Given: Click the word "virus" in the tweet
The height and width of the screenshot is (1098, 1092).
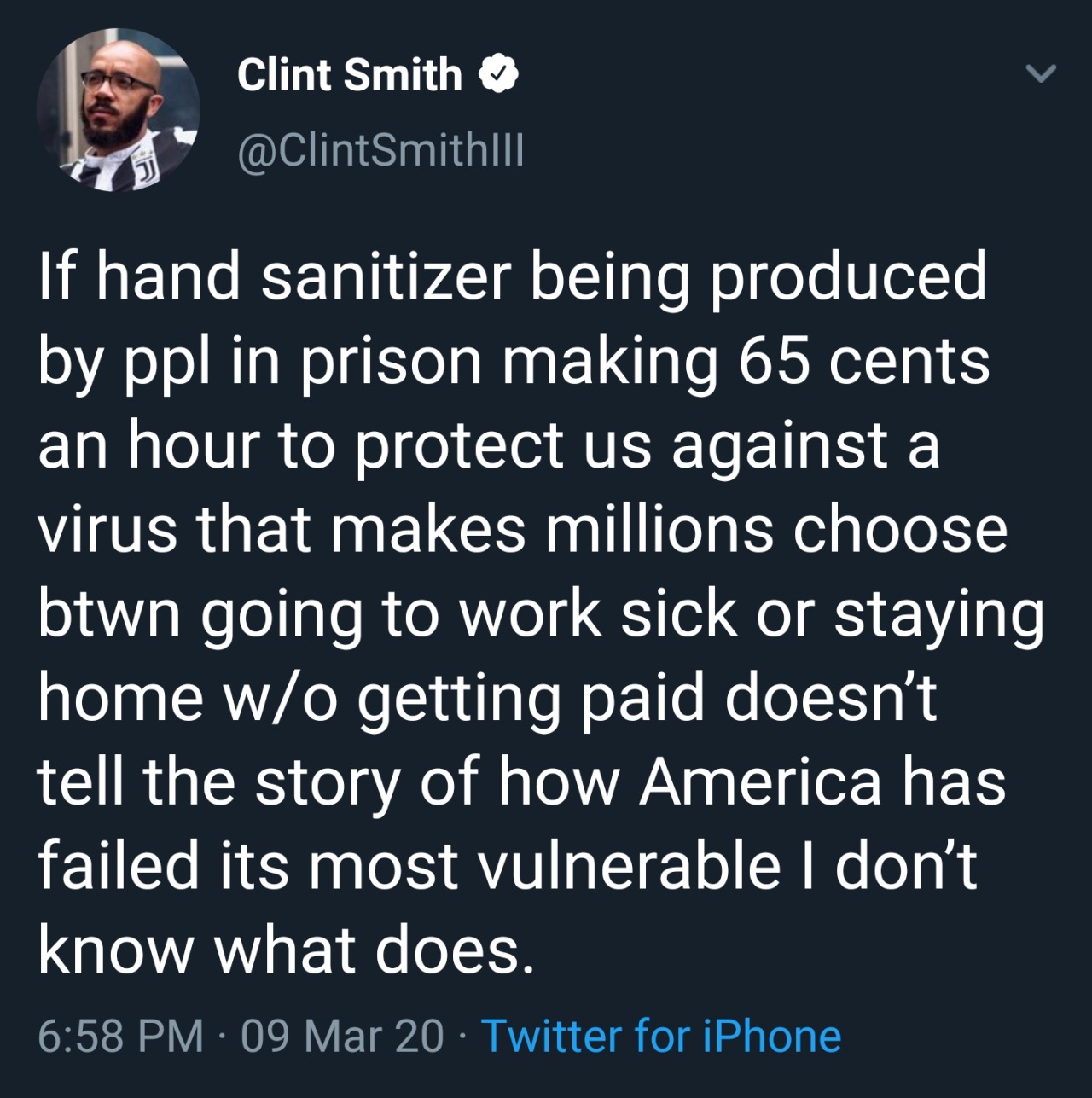Looking at the screenshot, I should pyautogui.click(x=107, y=530).
